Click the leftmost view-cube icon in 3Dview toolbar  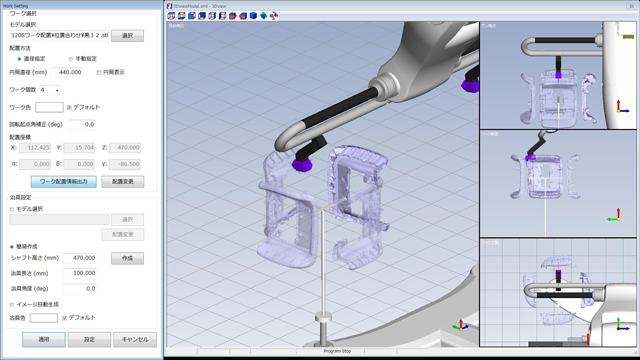click(171, 16)
